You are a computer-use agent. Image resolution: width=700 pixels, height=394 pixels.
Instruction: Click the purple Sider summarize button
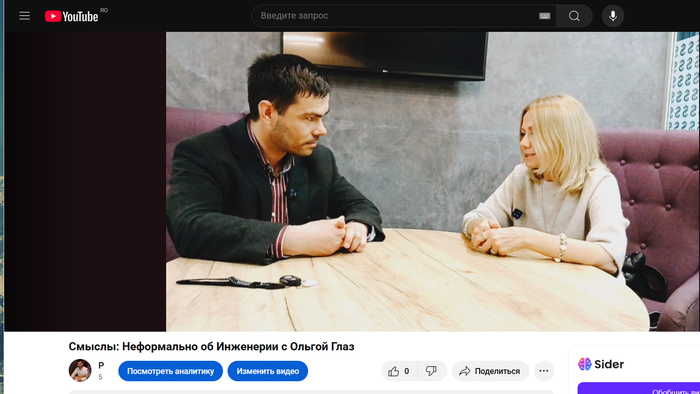pyautogui.click(x=639, y=388)
